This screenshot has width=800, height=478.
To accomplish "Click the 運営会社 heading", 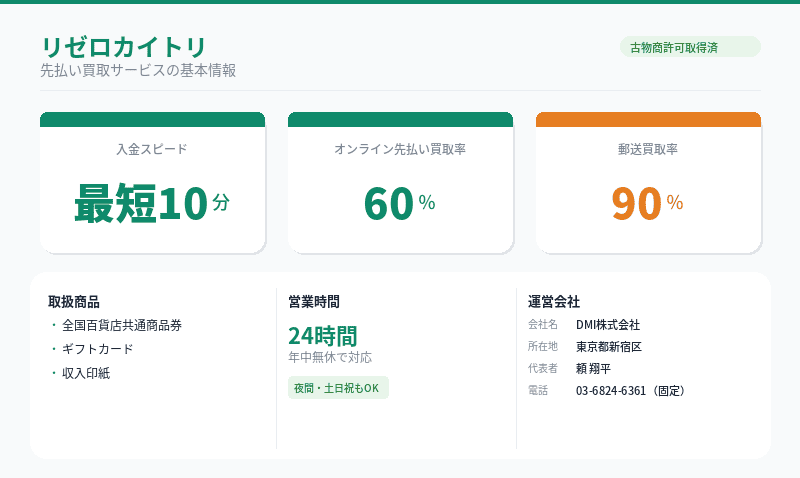I will point(554,302).
